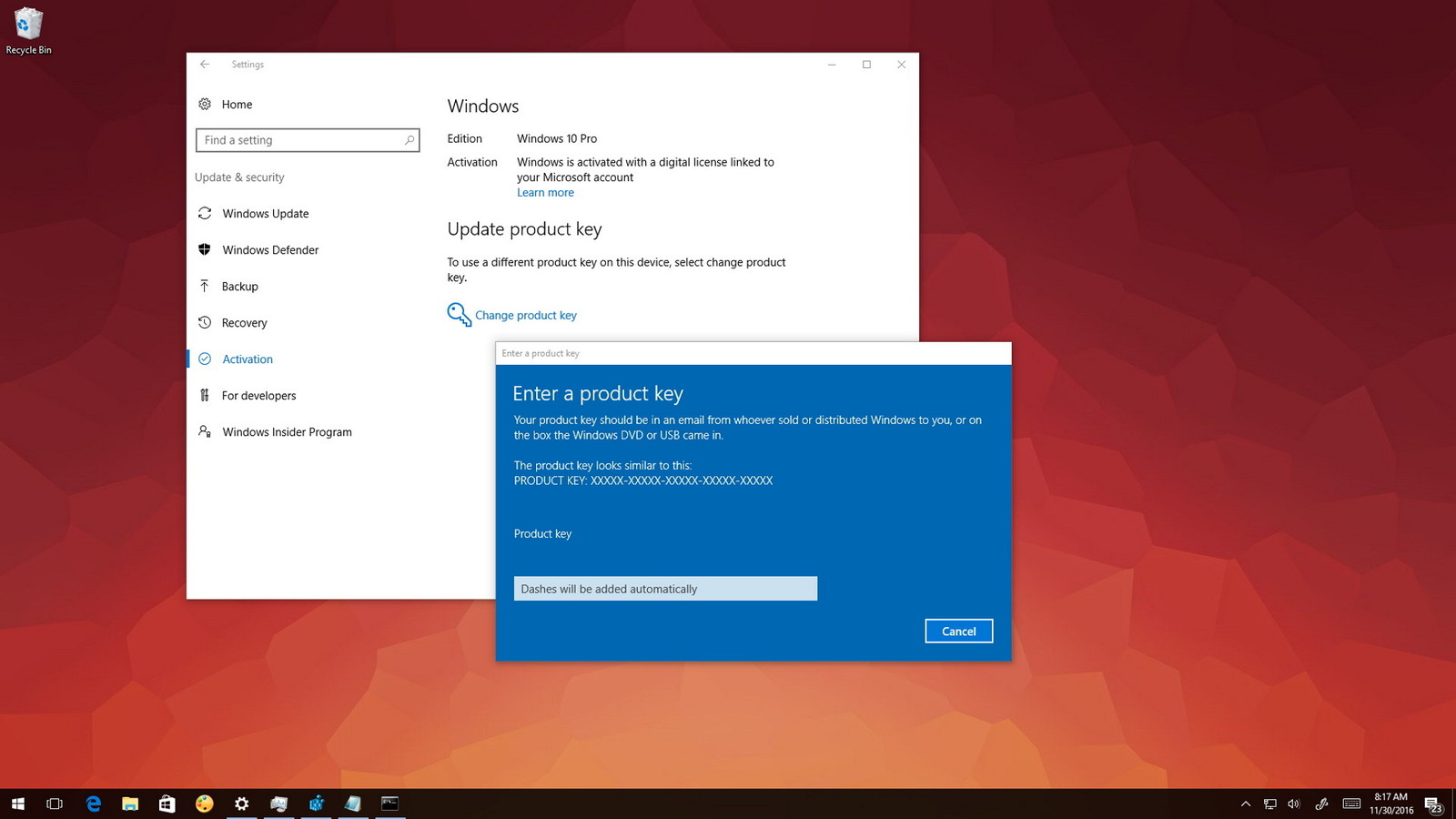Open Action Center notifications
The image size is (1456, 819).
tap(1433, 804)
